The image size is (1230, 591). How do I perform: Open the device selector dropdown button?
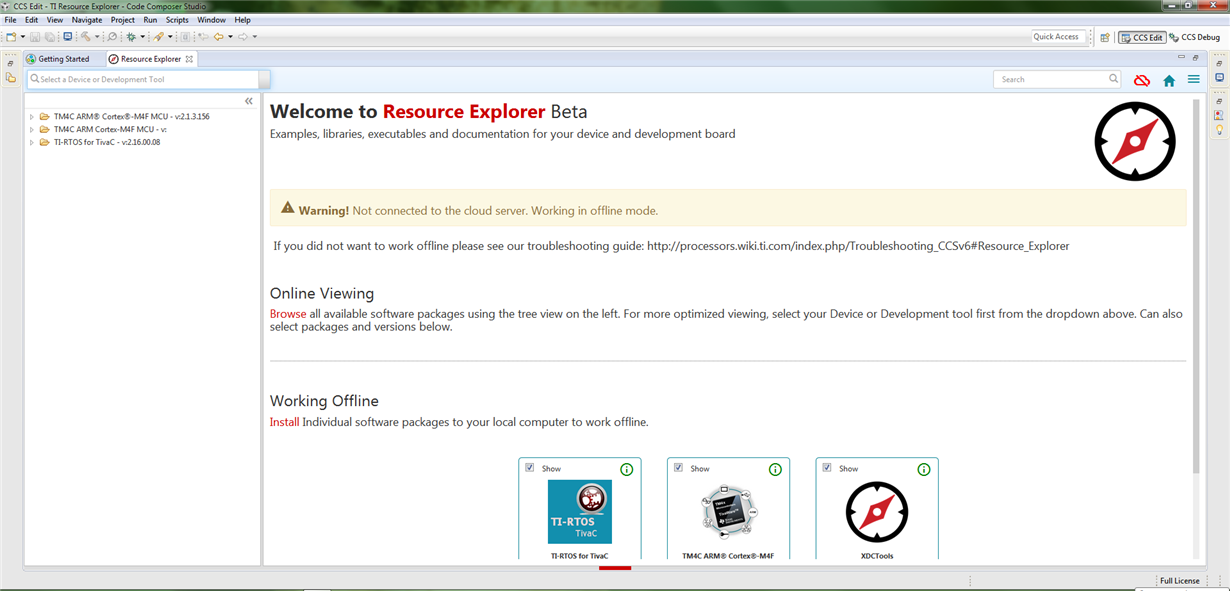pyautogui.click(x=264, y=79)
